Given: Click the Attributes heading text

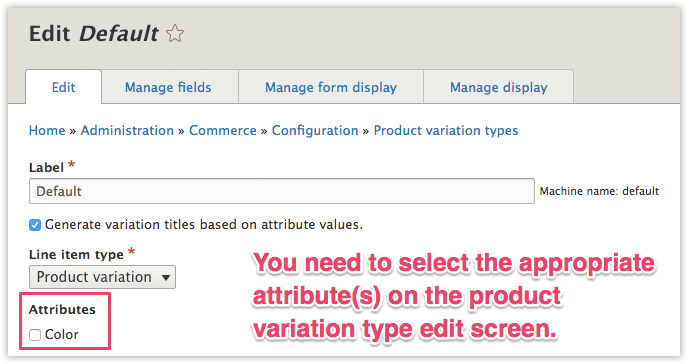Looking at the screenshot, I should [x=62, y=309].
